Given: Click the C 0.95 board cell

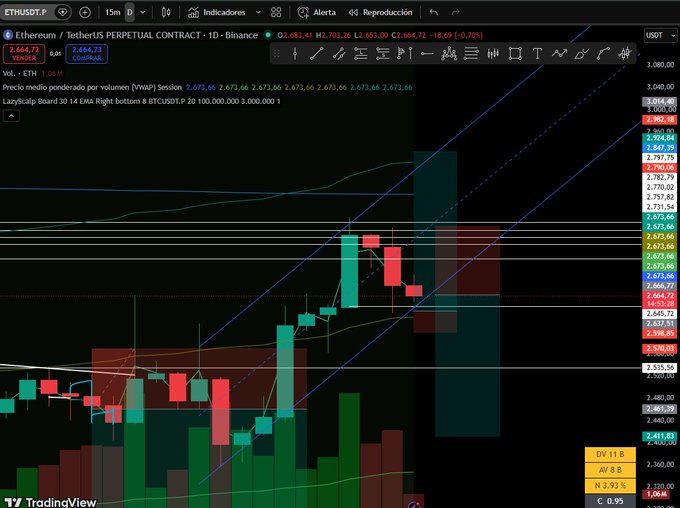Looking at the screenshot, I should [x=610, y=501].
